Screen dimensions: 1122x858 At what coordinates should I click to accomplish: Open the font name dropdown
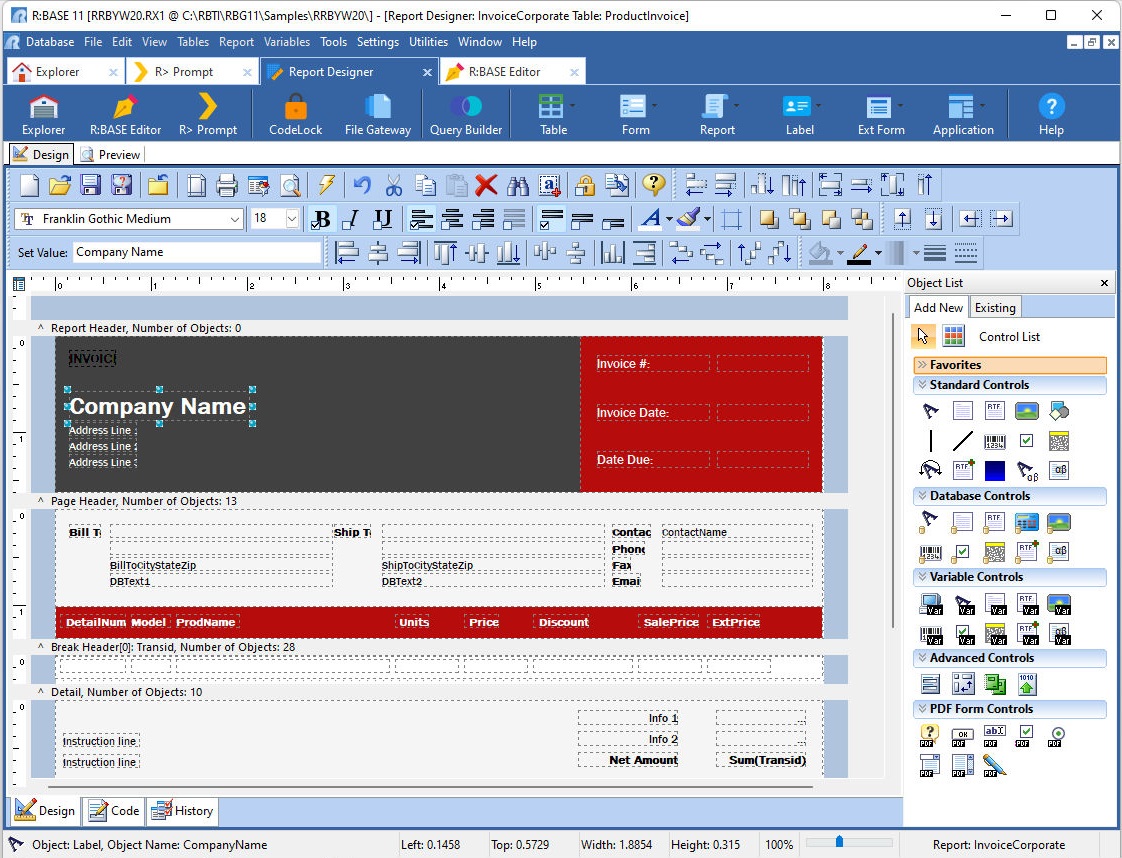click(235, 219)
